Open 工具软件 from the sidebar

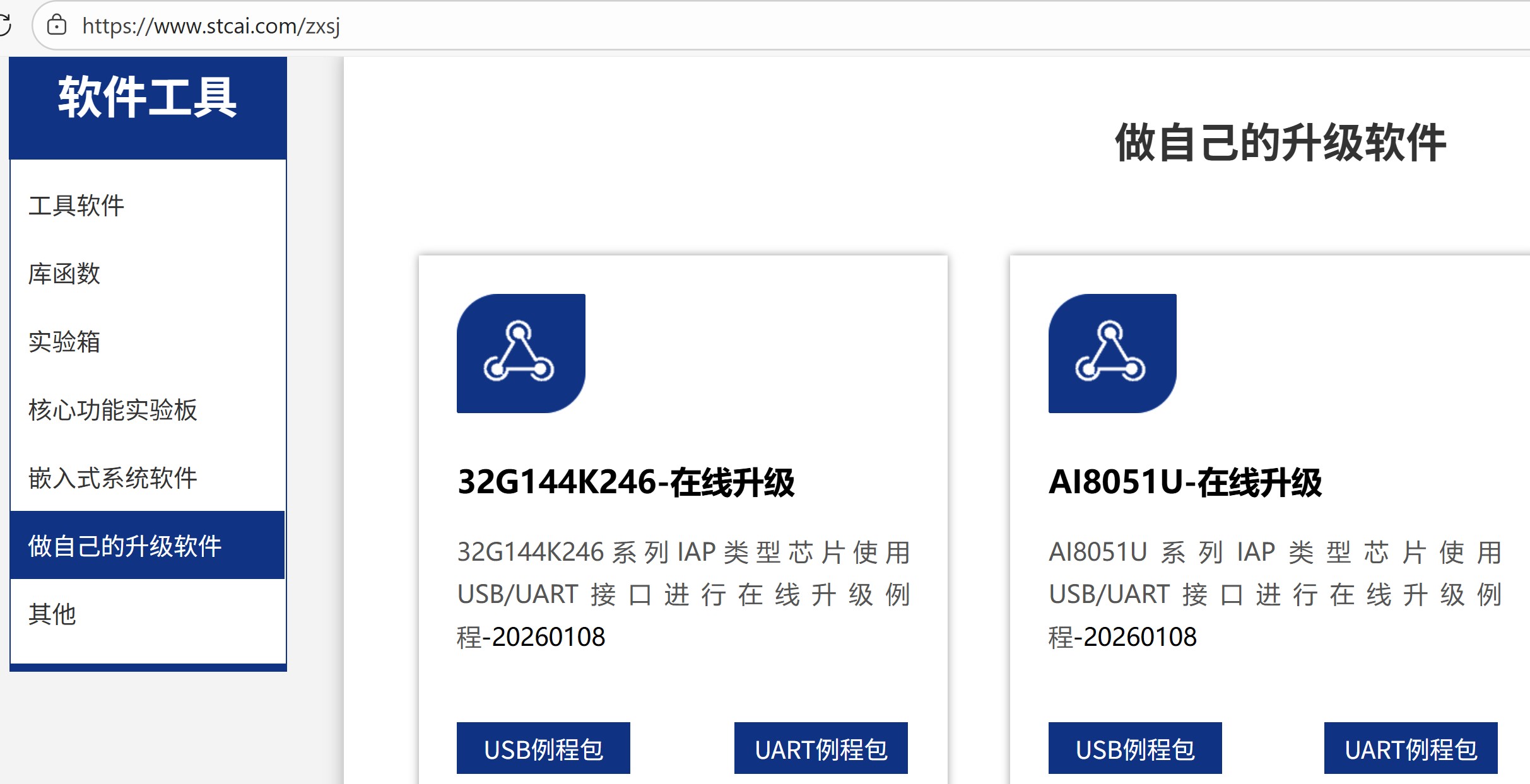(76, 204)
